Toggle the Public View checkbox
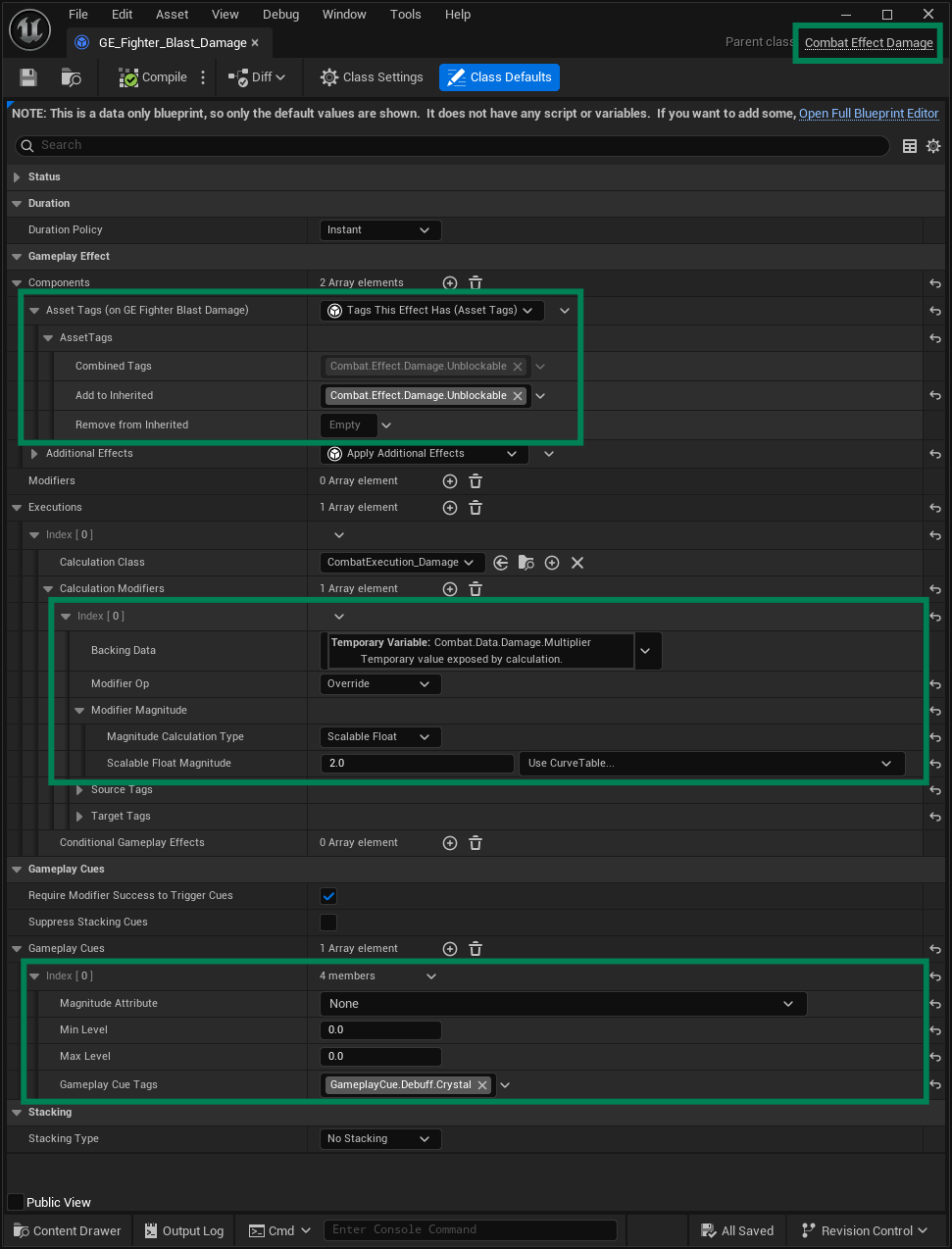 [x=16, y=1202]
